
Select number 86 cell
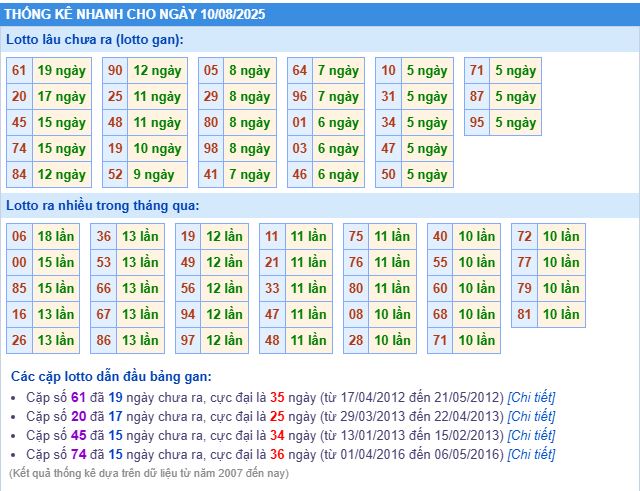[104, 340]
